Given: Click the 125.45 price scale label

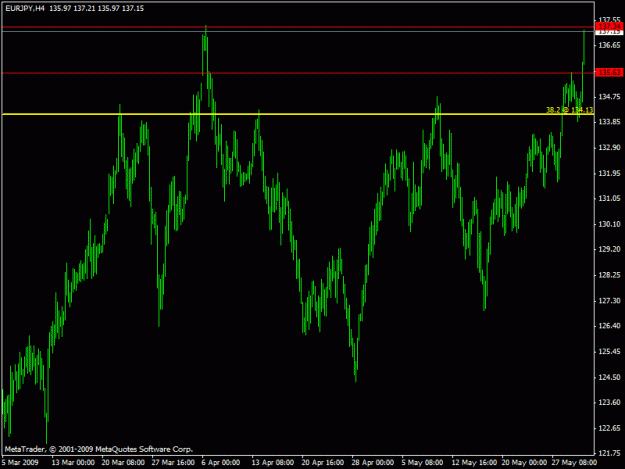Looking at the screenshot, I should pyautogui.click(x=609, y=351).
